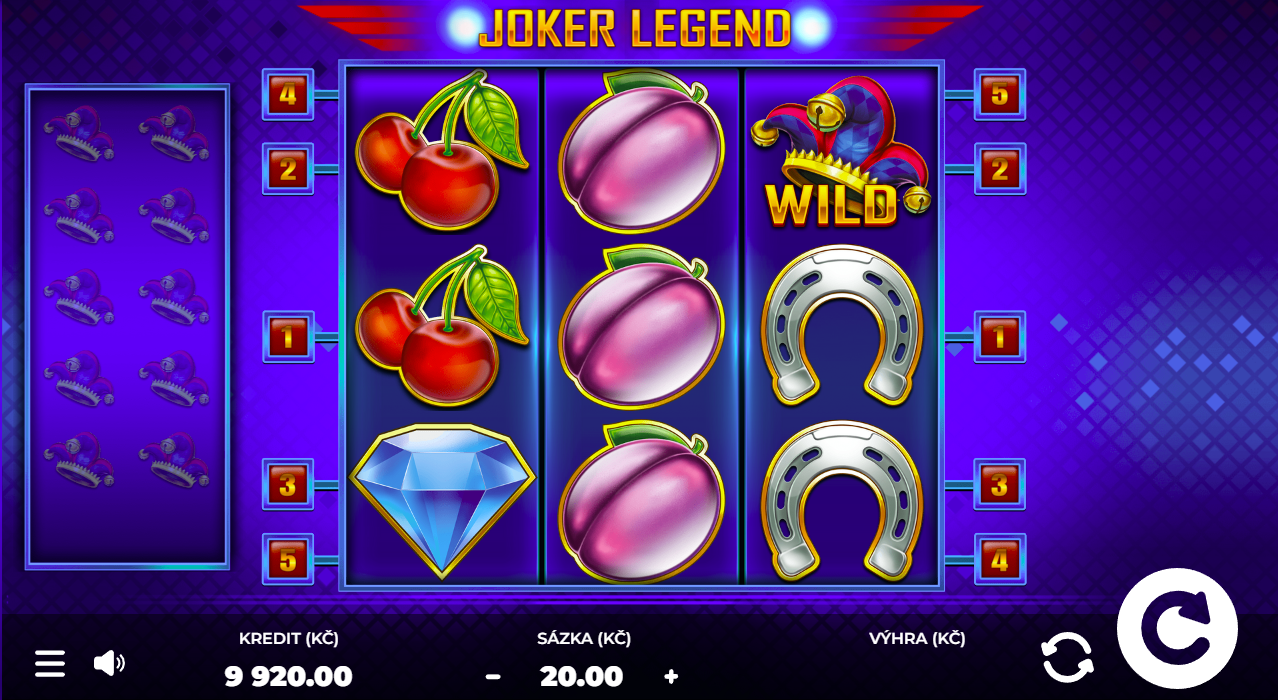Click the bet amount 20.00 field
Viewport: 1278px width, 700px height.
pos(581,676)
